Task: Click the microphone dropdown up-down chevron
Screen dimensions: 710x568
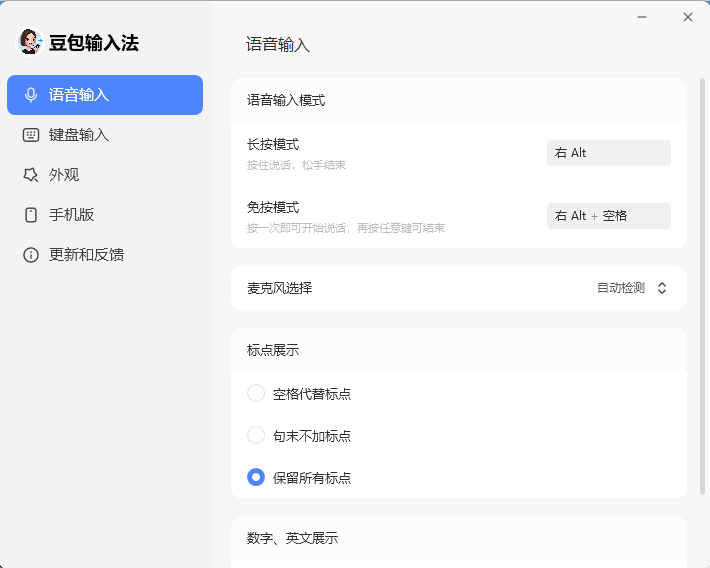Action: [x=662, y=288]
